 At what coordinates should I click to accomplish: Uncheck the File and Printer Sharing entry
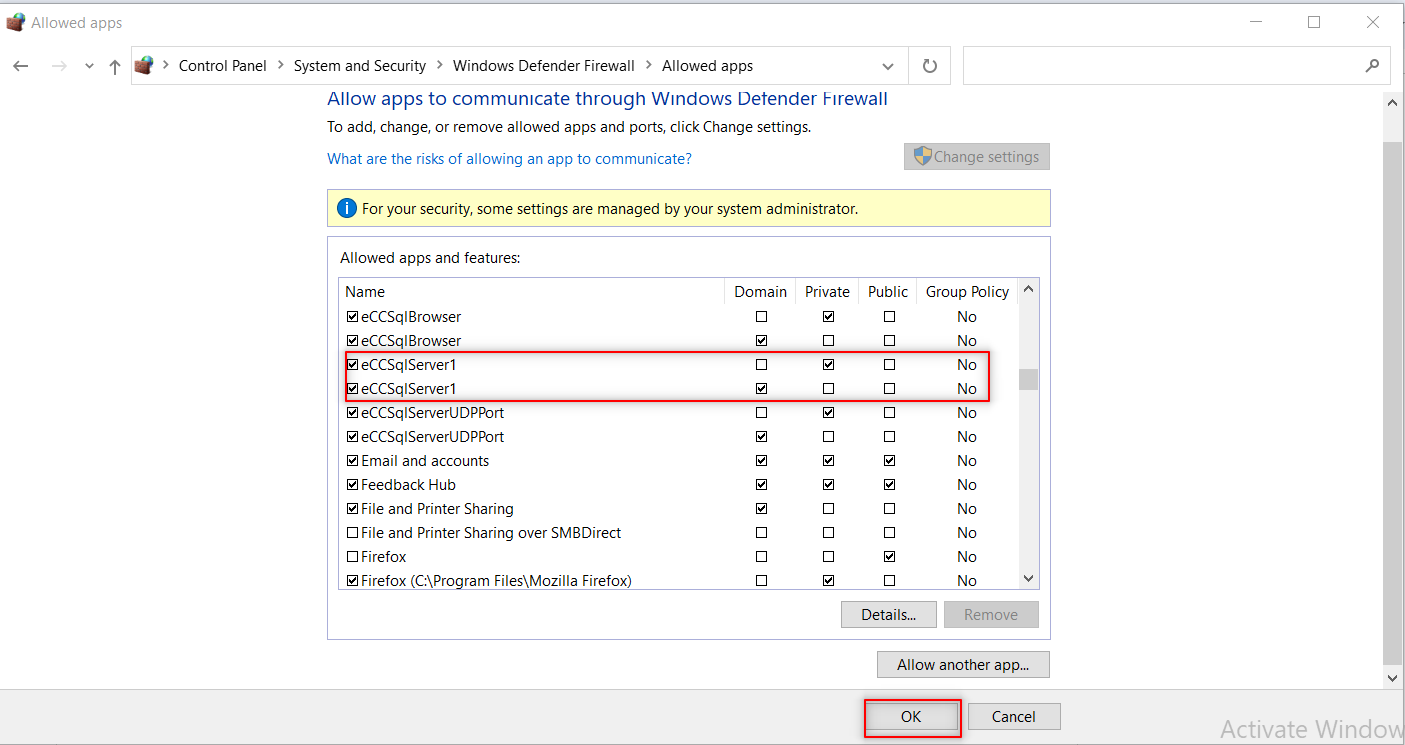352,509
